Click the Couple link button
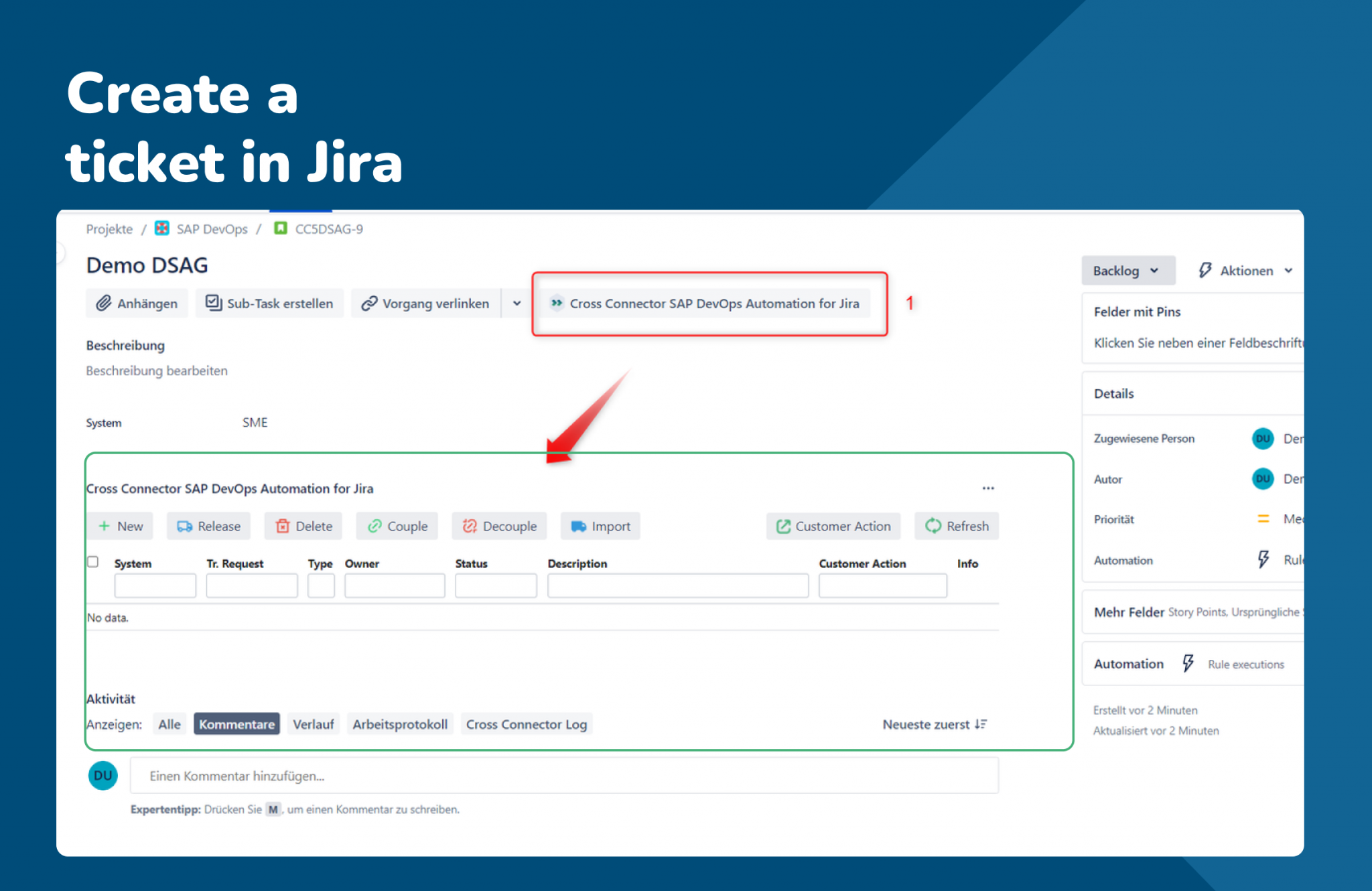1372x891 pixels. click(397, 526)
